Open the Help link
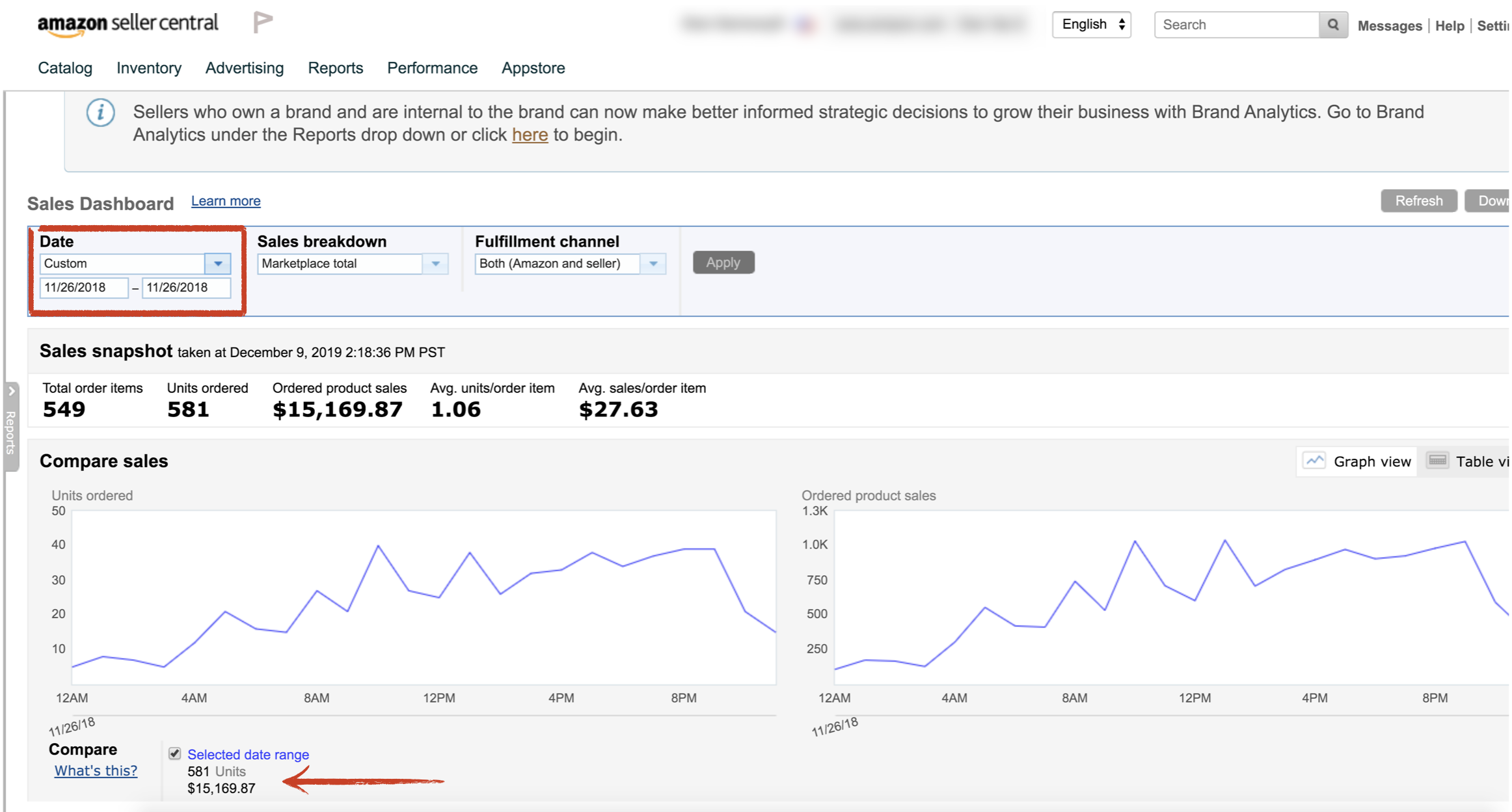This screenshot has width=1512, height=812. [1449, 26]
